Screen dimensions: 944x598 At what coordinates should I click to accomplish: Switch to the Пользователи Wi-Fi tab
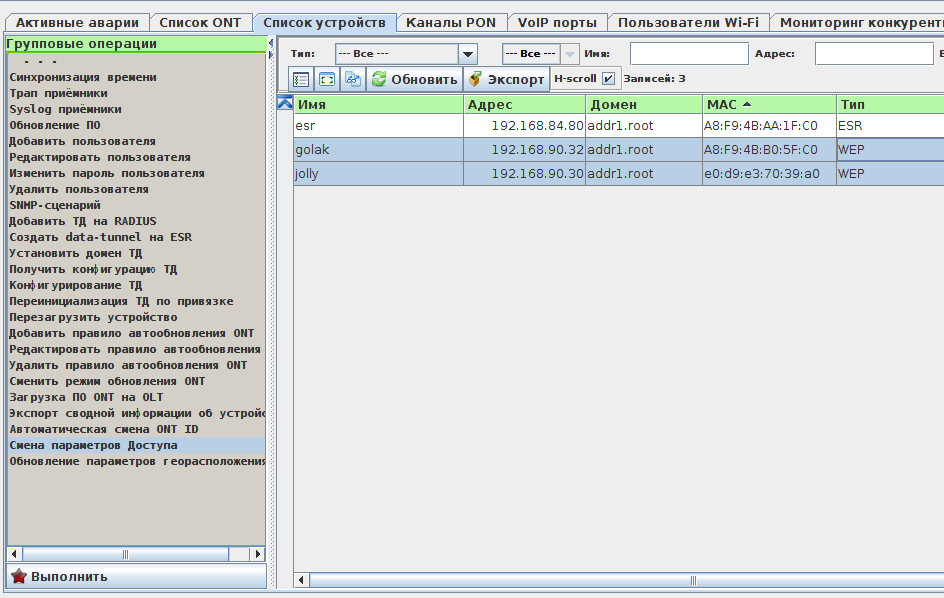click(x=688, y=23)
